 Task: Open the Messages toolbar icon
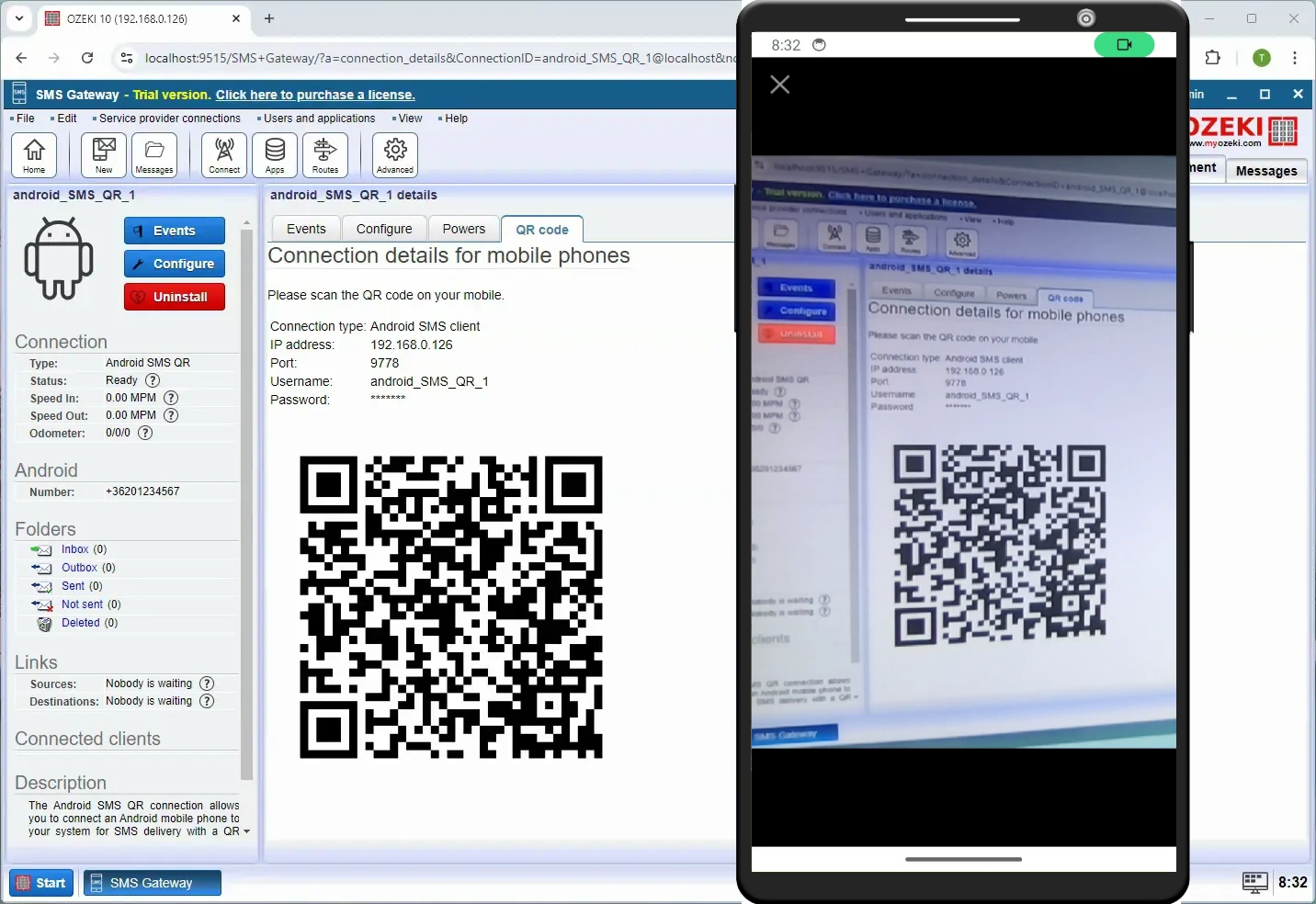pyautogui.click(x=154, y=154)
